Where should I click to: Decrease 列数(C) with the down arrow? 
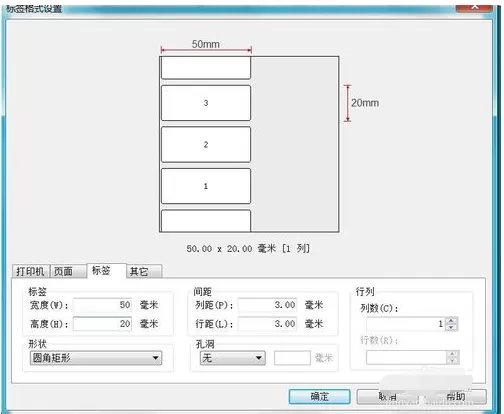point(452,327)
